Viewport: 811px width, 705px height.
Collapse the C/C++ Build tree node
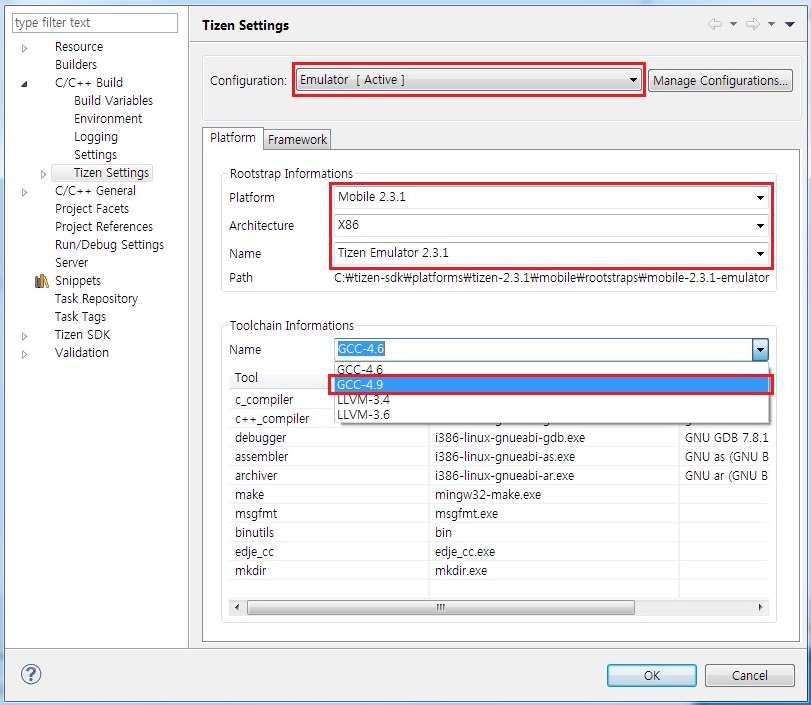click(24, 84)
